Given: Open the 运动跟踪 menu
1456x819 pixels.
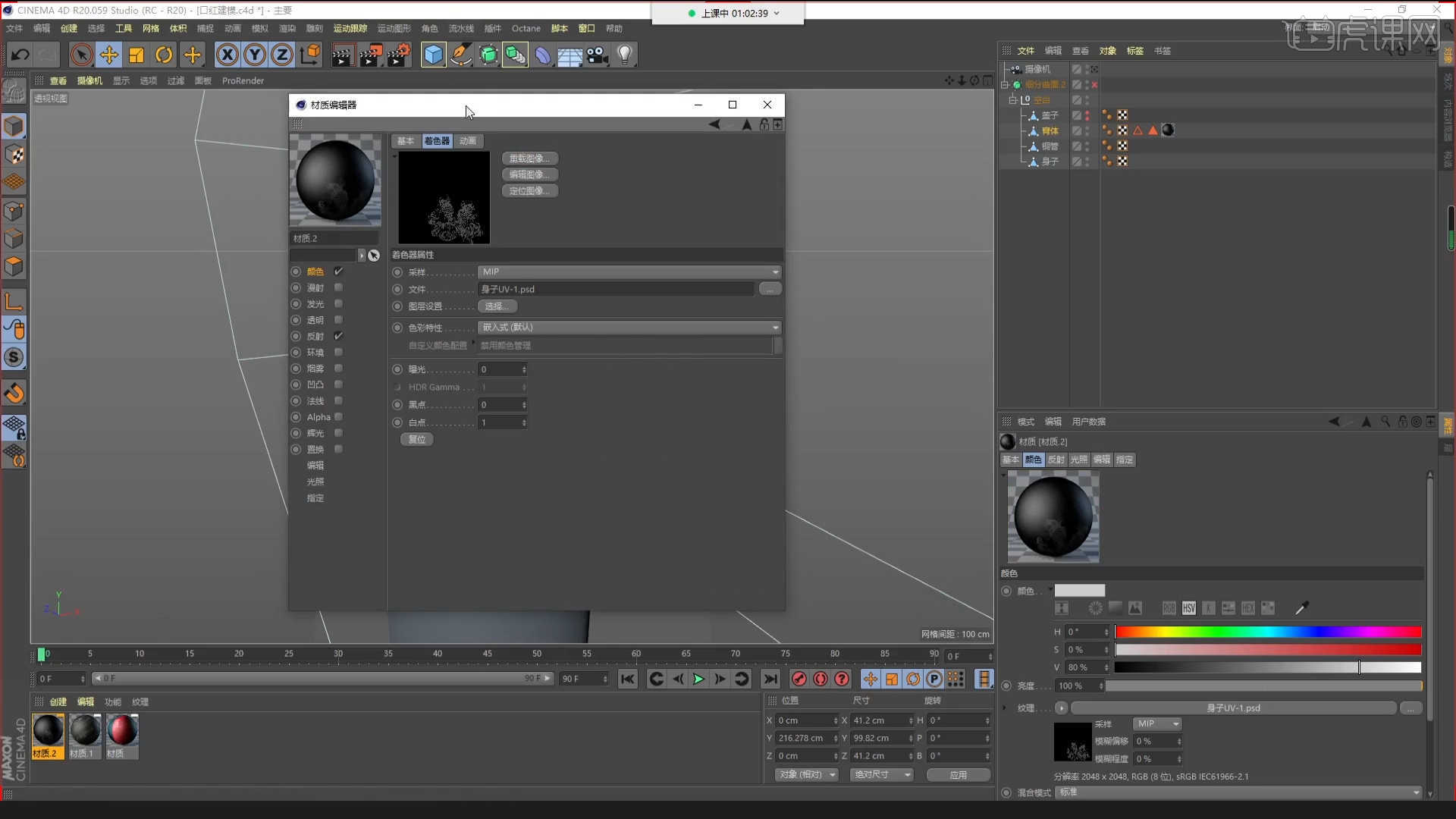Looking at the screenshot, I should click(350, 29).
